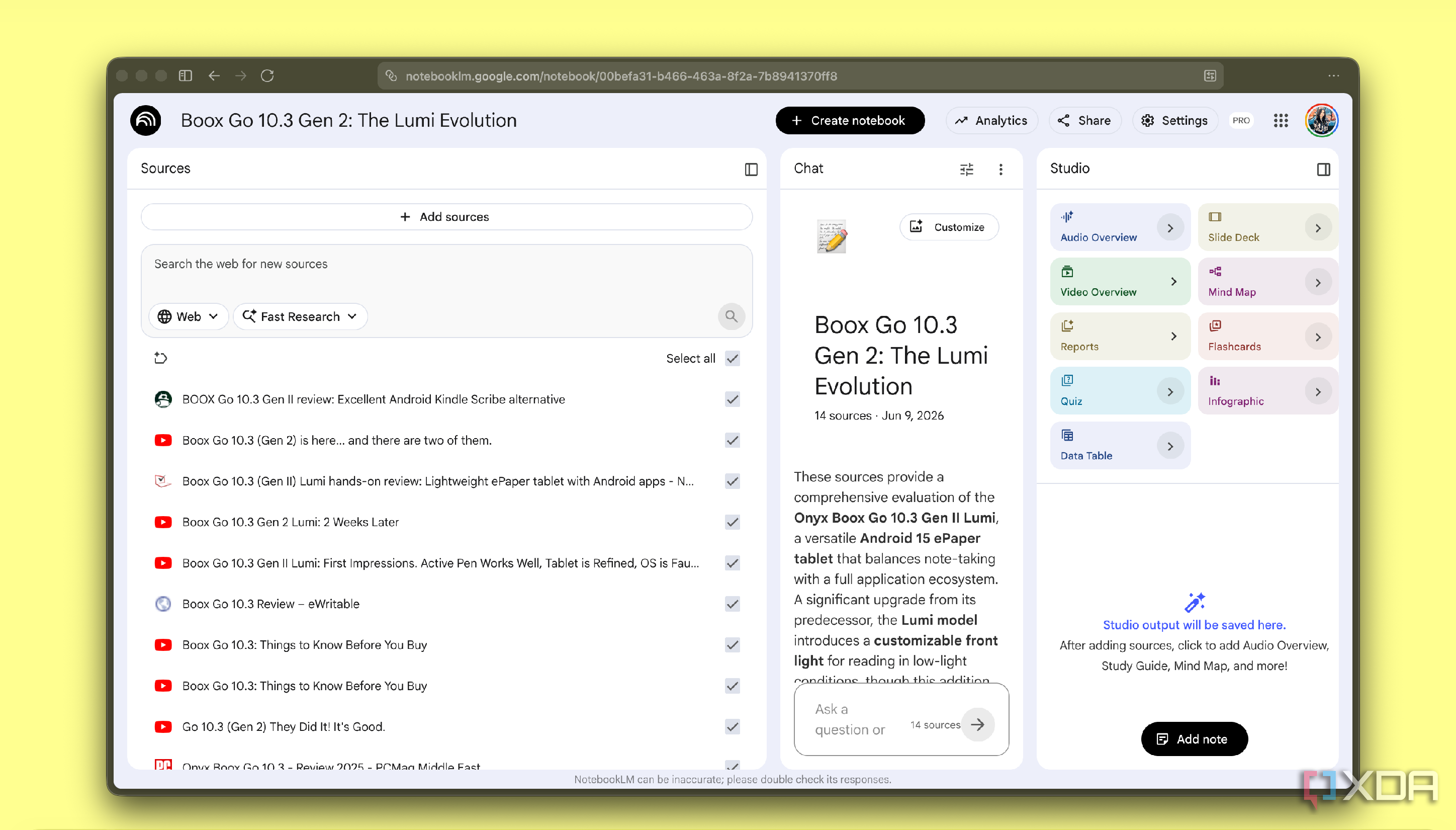Click the refresh sources icon beside Select all

[161, 358]
